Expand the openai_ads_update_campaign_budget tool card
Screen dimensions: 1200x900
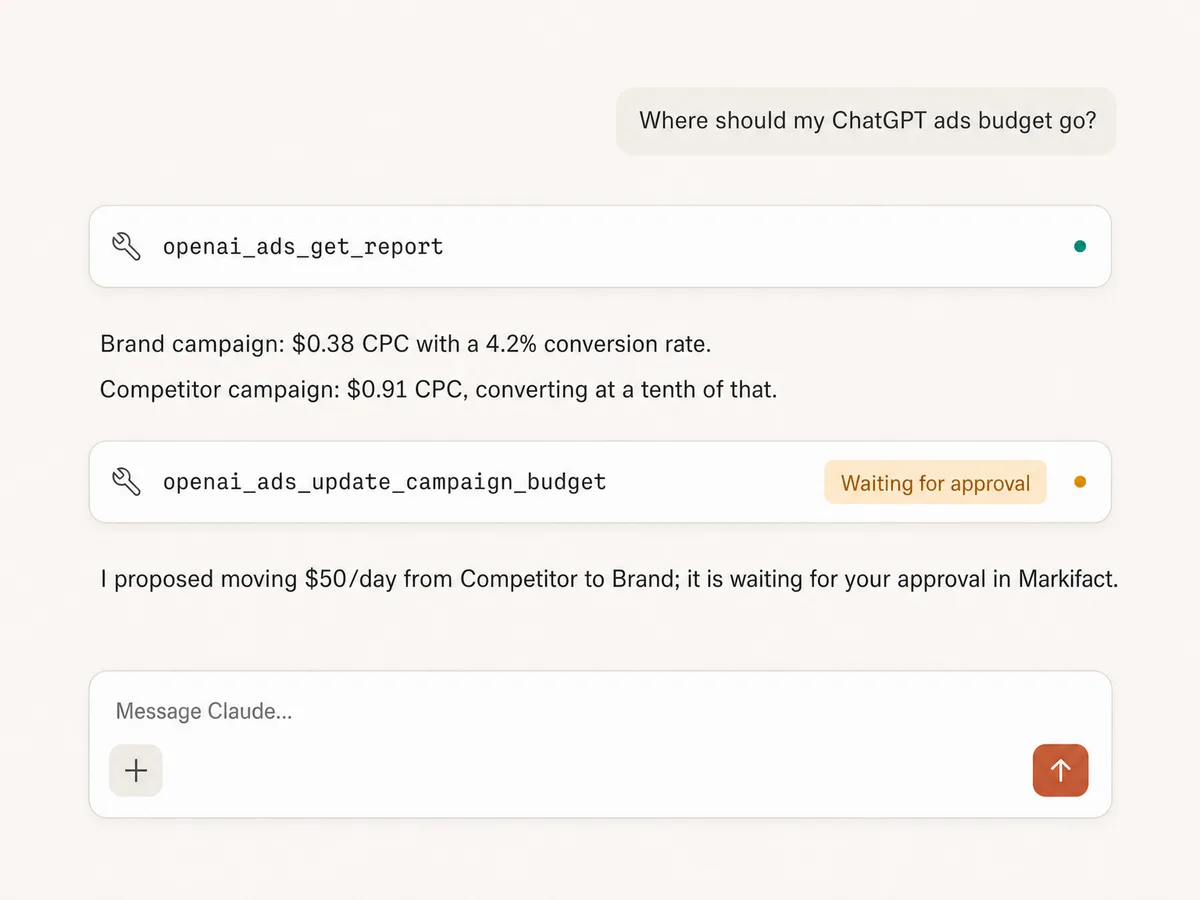[600, 482]
